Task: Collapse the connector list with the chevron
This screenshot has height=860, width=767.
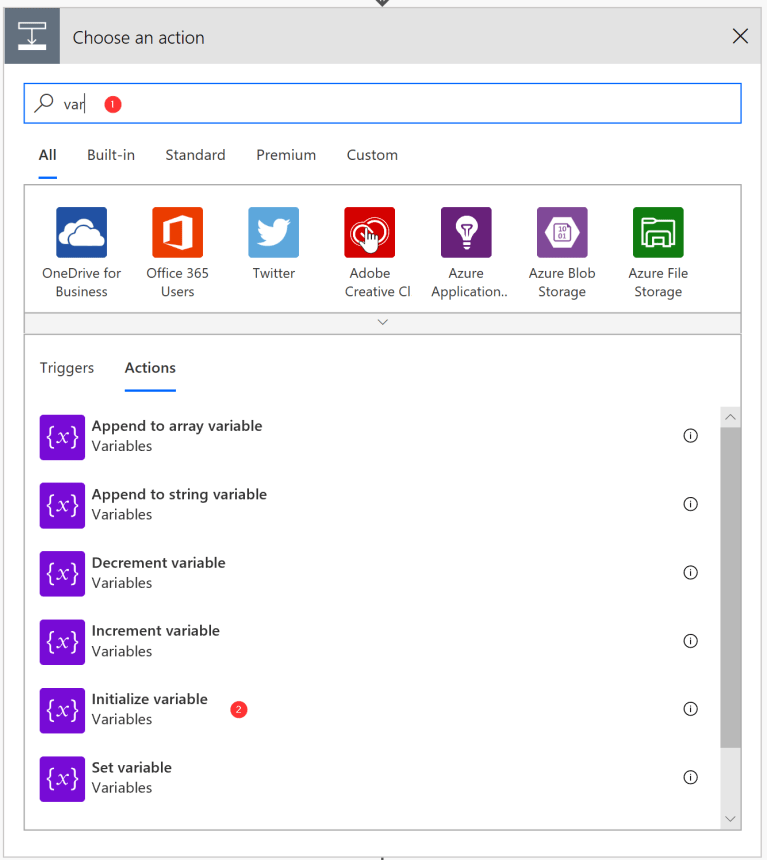Action: pyautogui.click(x=382, y=322)
